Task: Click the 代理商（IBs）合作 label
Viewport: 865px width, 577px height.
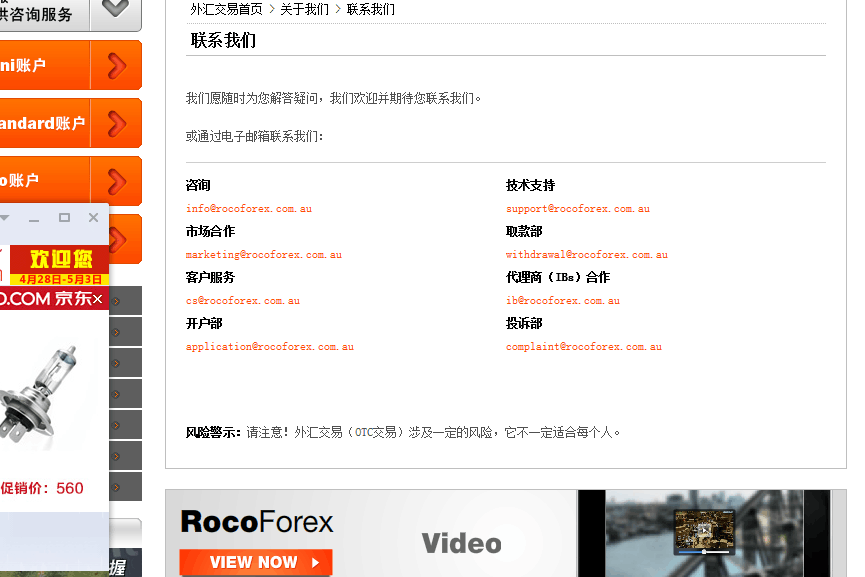Action: (x=558, y=277)
